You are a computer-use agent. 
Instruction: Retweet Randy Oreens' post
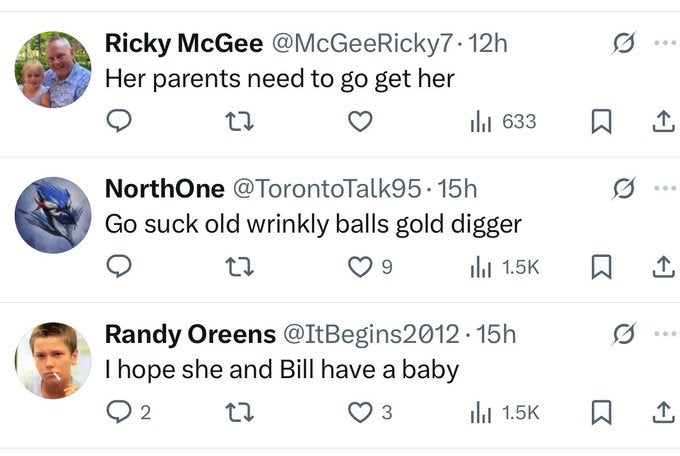pos(239,412)
